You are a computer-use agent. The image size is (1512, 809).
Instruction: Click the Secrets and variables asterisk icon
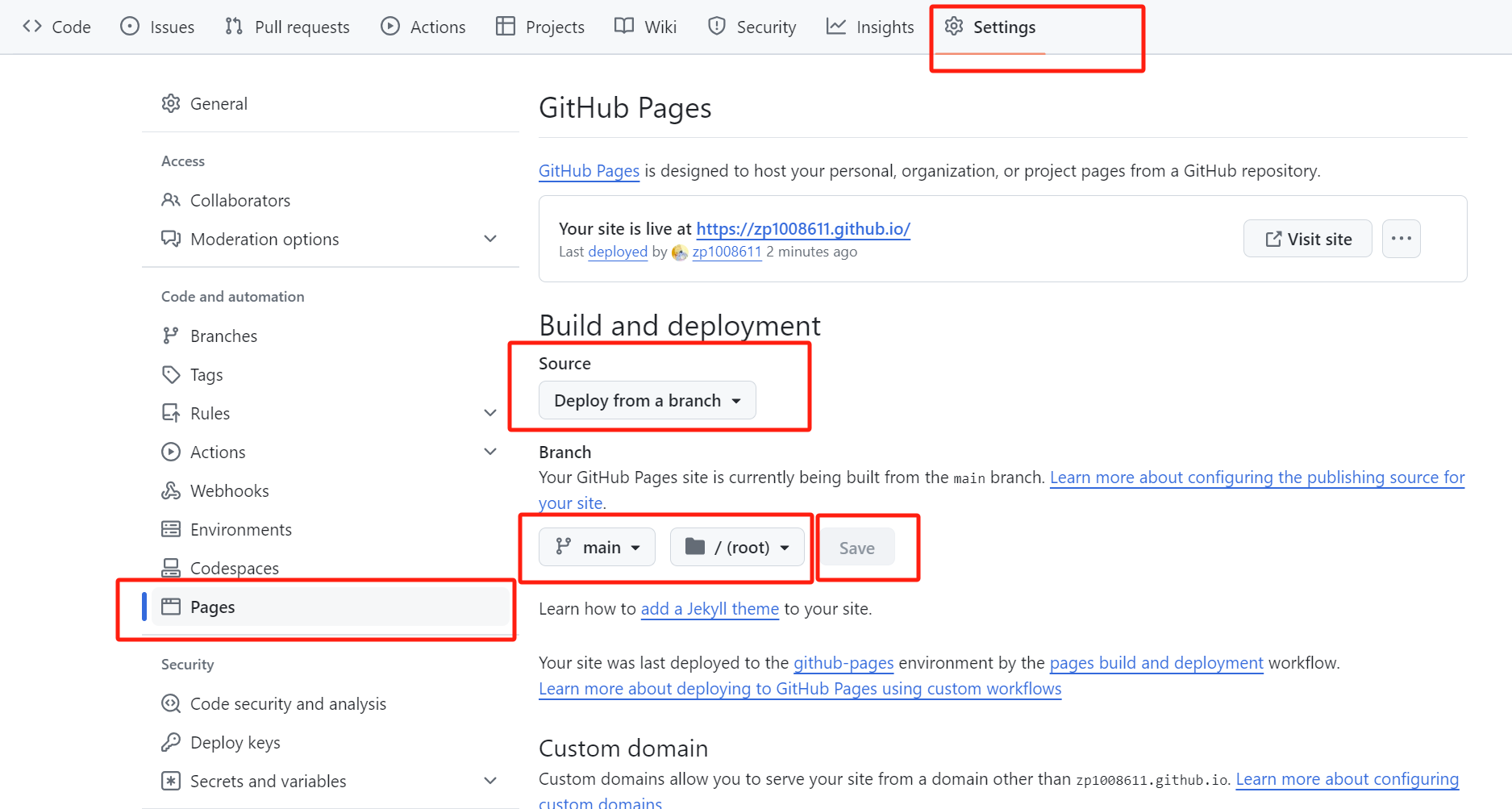coord(171,781)
